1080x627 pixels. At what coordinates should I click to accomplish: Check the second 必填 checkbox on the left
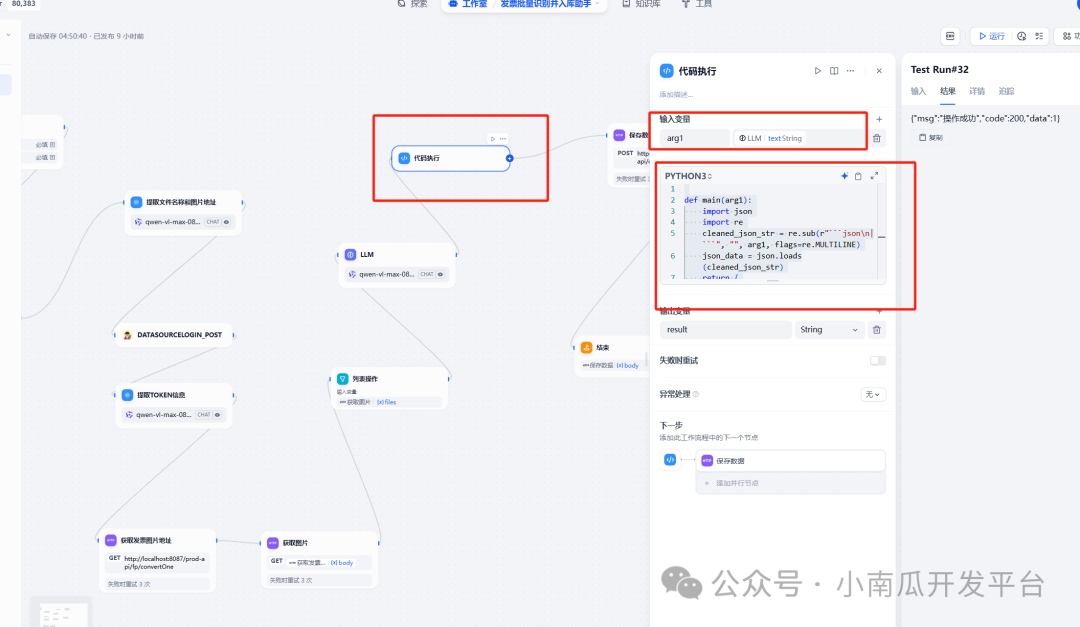click(53, 158)
